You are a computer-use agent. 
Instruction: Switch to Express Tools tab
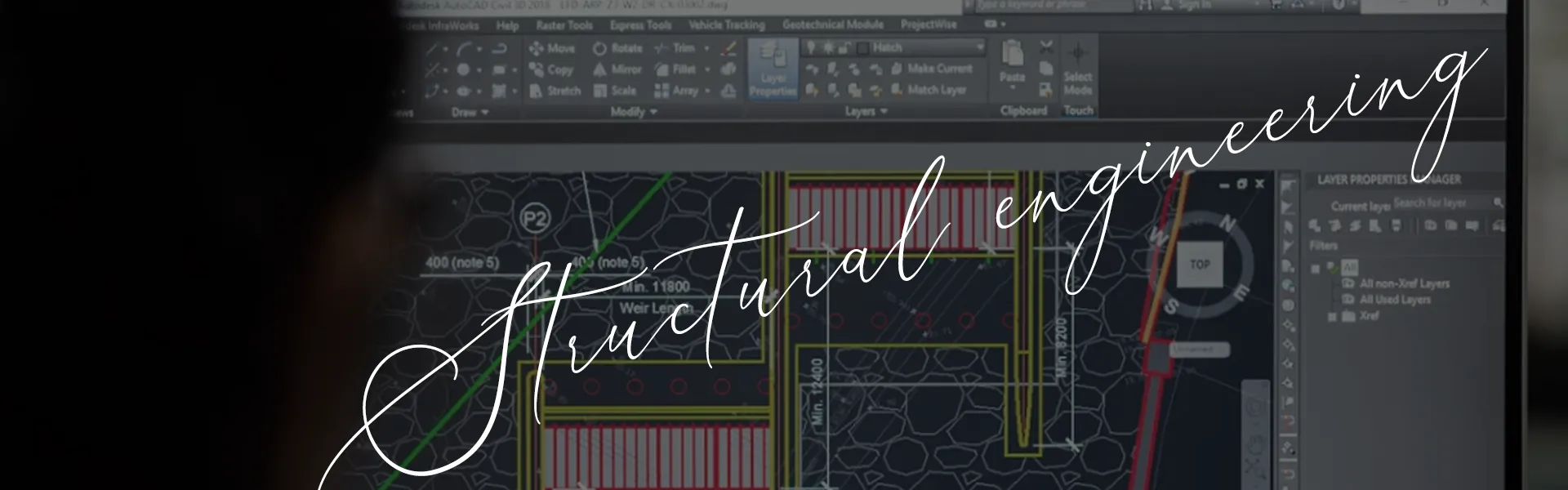coord(640,25)
